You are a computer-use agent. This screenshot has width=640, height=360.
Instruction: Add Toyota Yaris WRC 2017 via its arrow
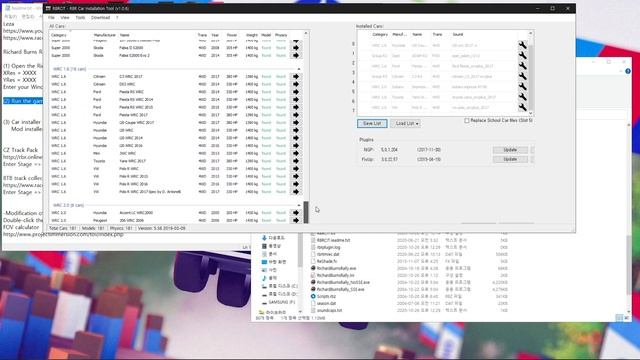pos(296,161)
